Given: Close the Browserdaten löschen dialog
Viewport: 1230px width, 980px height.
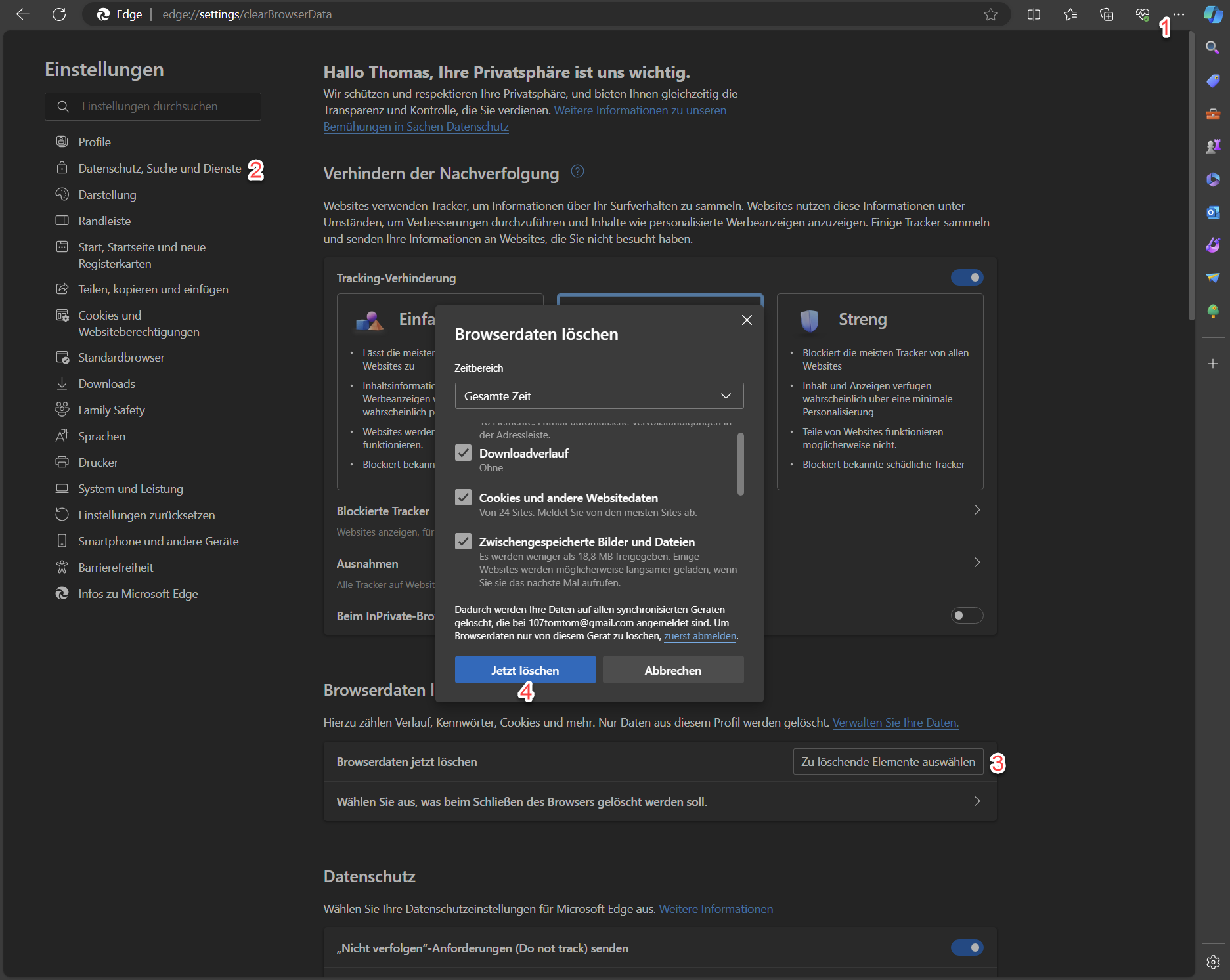Looking at the screenshot, I should point(747,320).
